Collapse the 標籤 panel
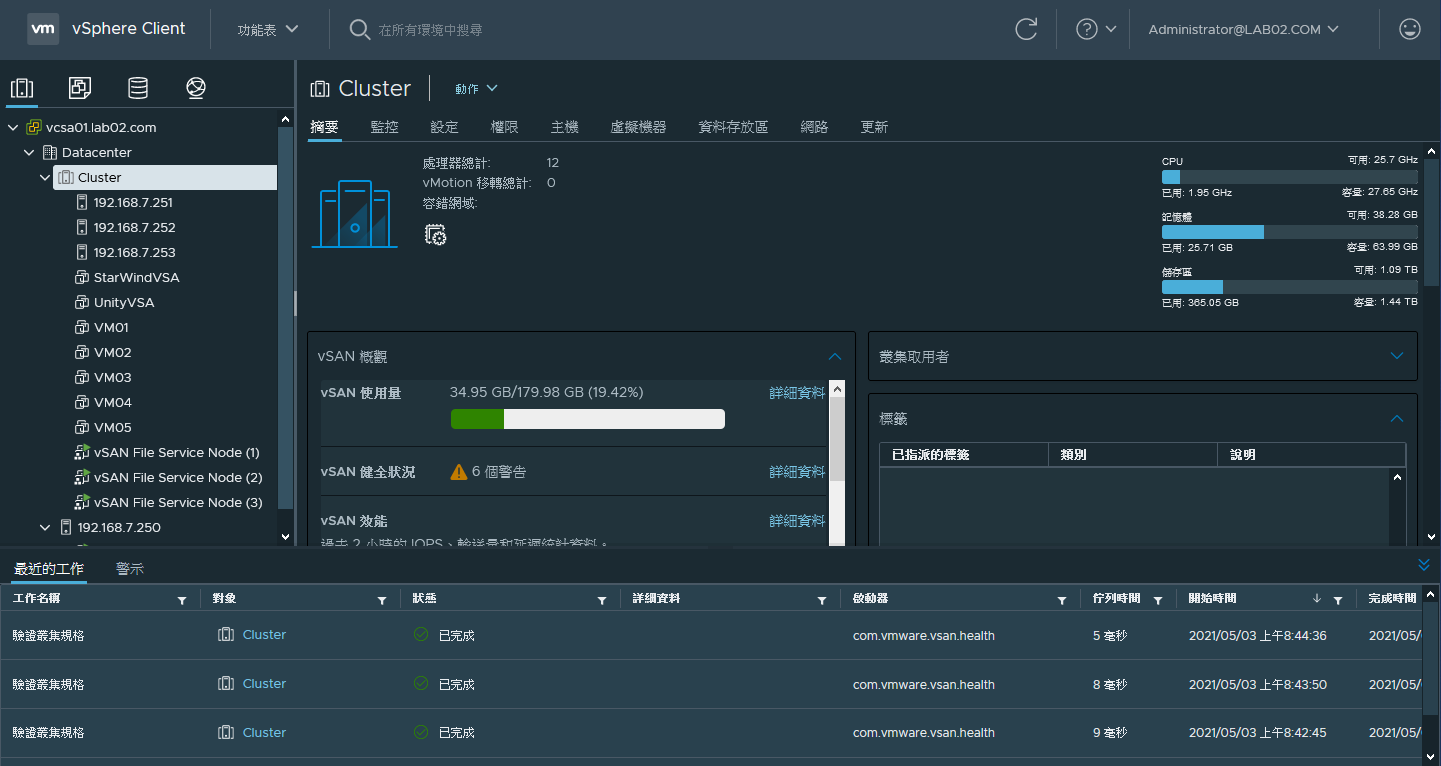Screen dimensions: 1441x766 click(1397, 418)
